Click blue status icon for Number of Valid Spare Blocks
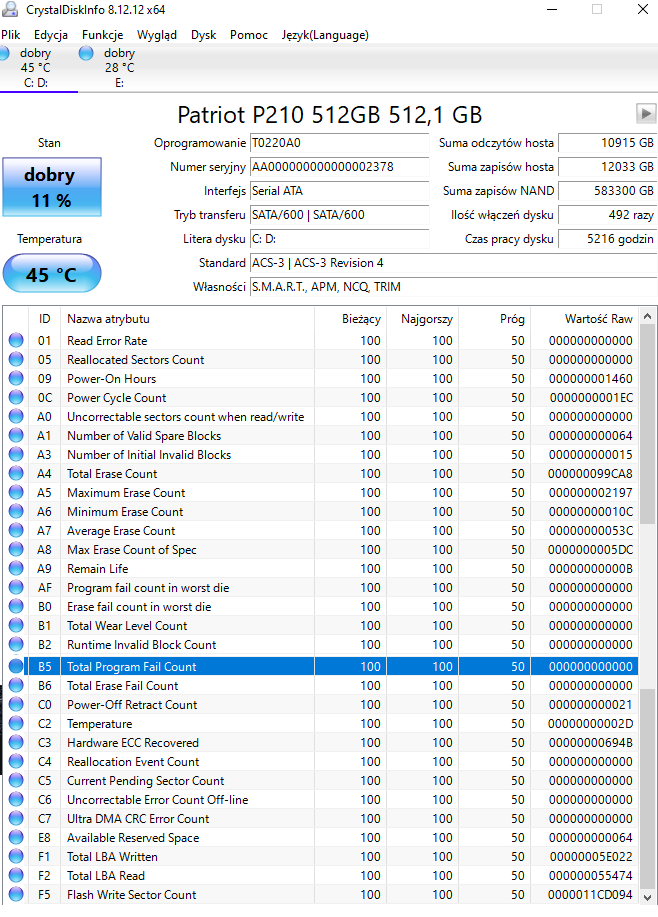This screenshot has height=917, width=658. (x=16, y=435)
